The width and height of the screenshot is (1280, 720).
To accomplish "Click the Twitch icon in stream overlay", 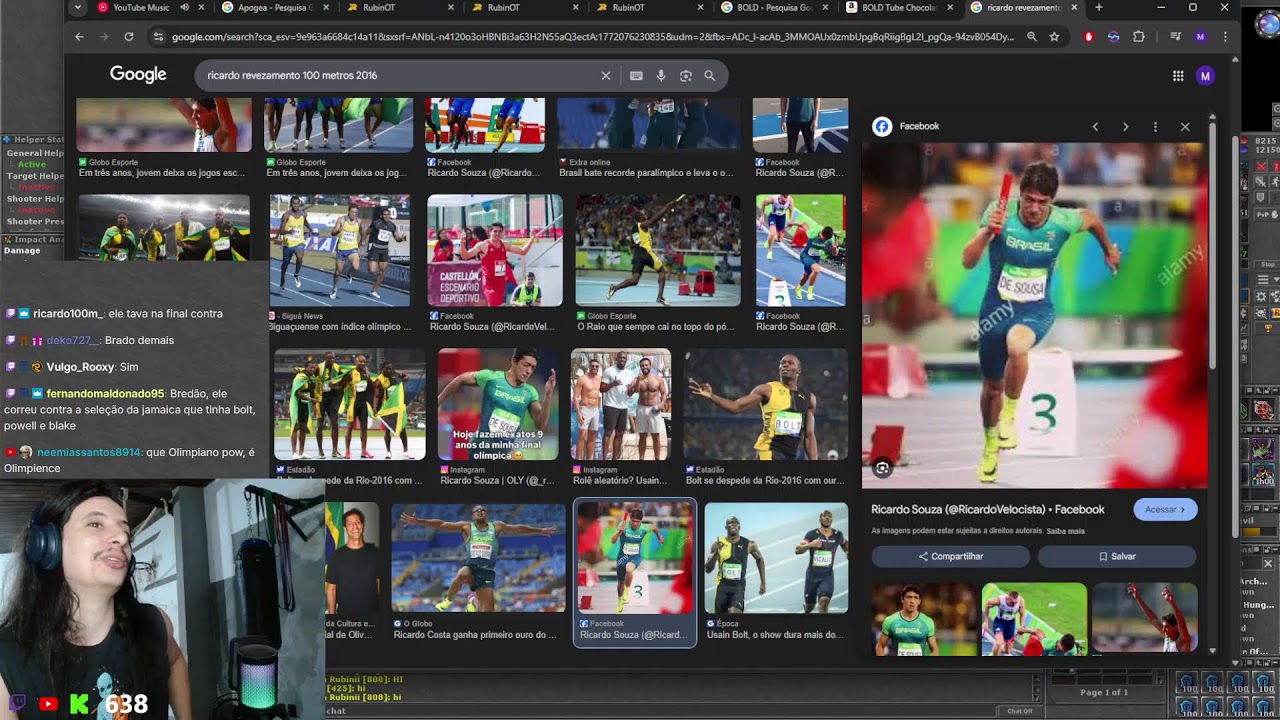I will pos(17,704).
